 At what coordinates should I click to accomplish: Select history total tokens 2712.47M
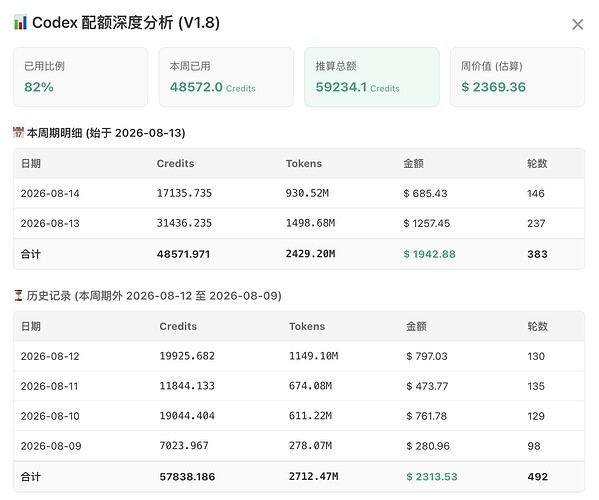coord(313,477)
